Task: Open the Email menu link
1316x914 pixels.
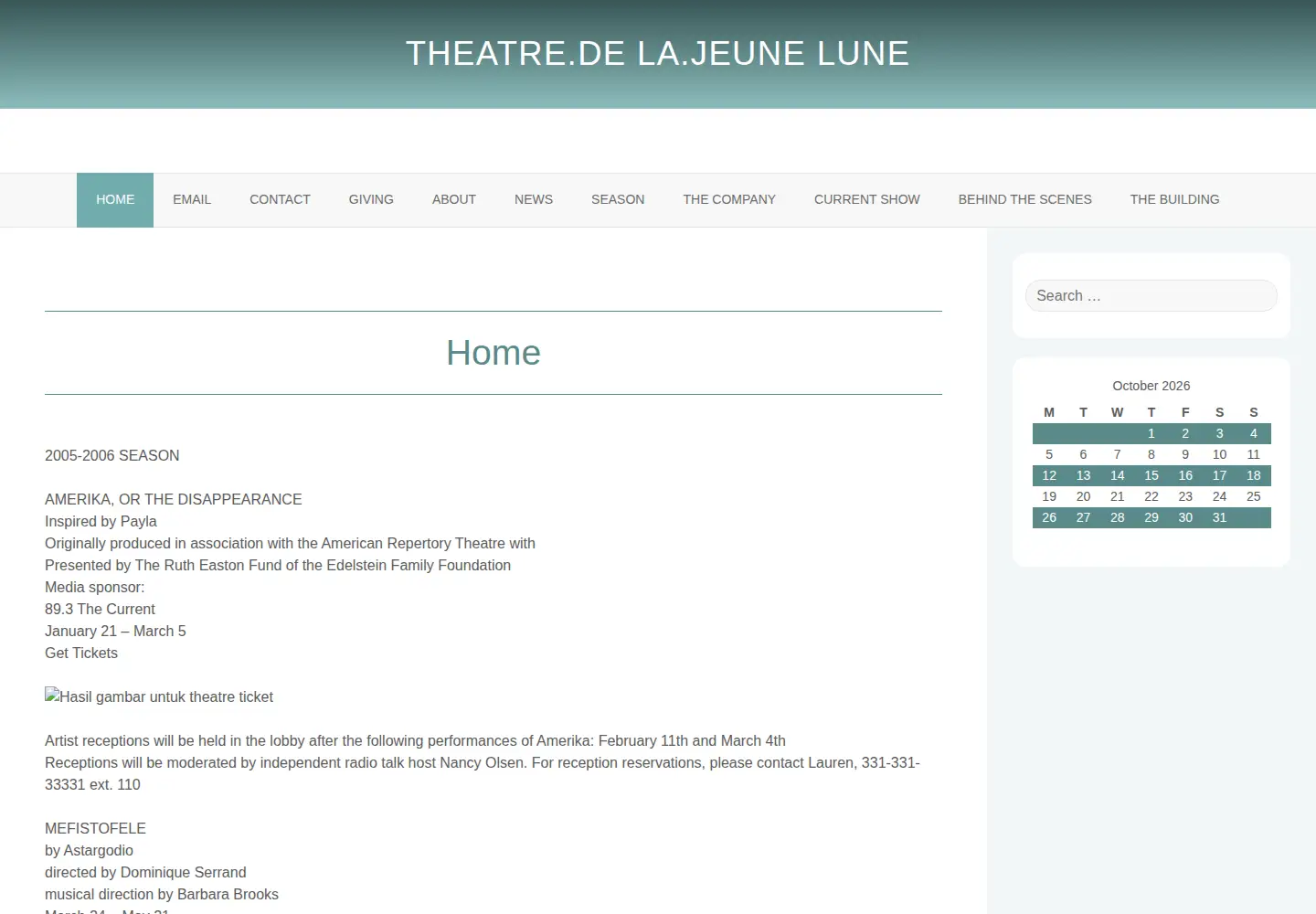Action: coord(192,199)
